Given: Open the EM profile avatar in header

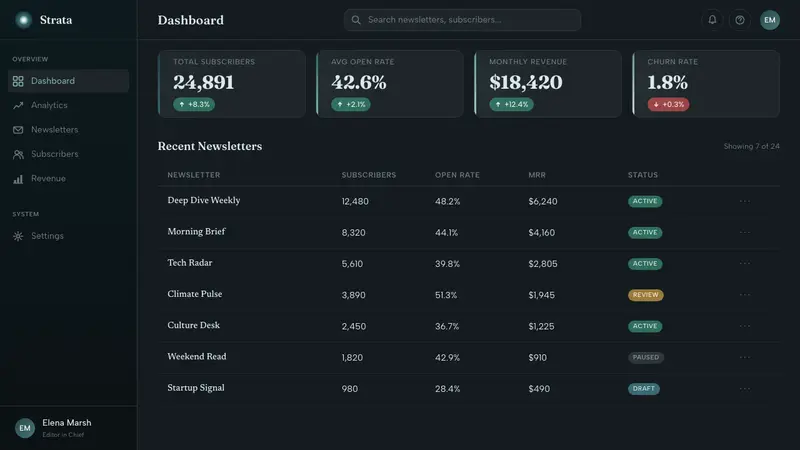Looking at the screenshot, I should pyautogui.click(x=770, y=20).
